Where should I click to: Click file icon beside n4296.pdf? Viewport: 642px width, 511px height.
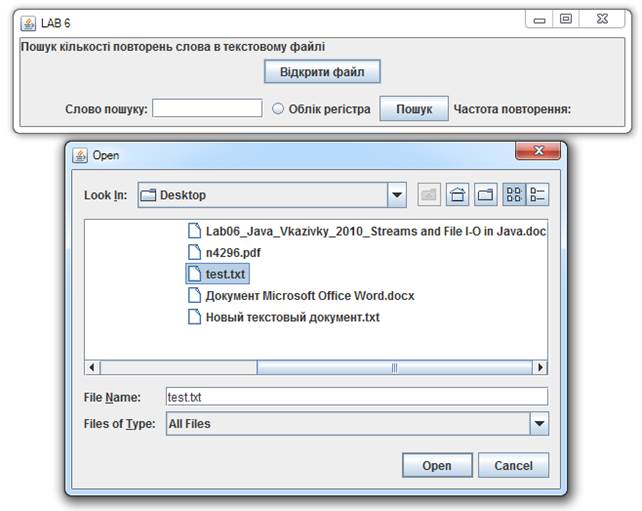194,252
